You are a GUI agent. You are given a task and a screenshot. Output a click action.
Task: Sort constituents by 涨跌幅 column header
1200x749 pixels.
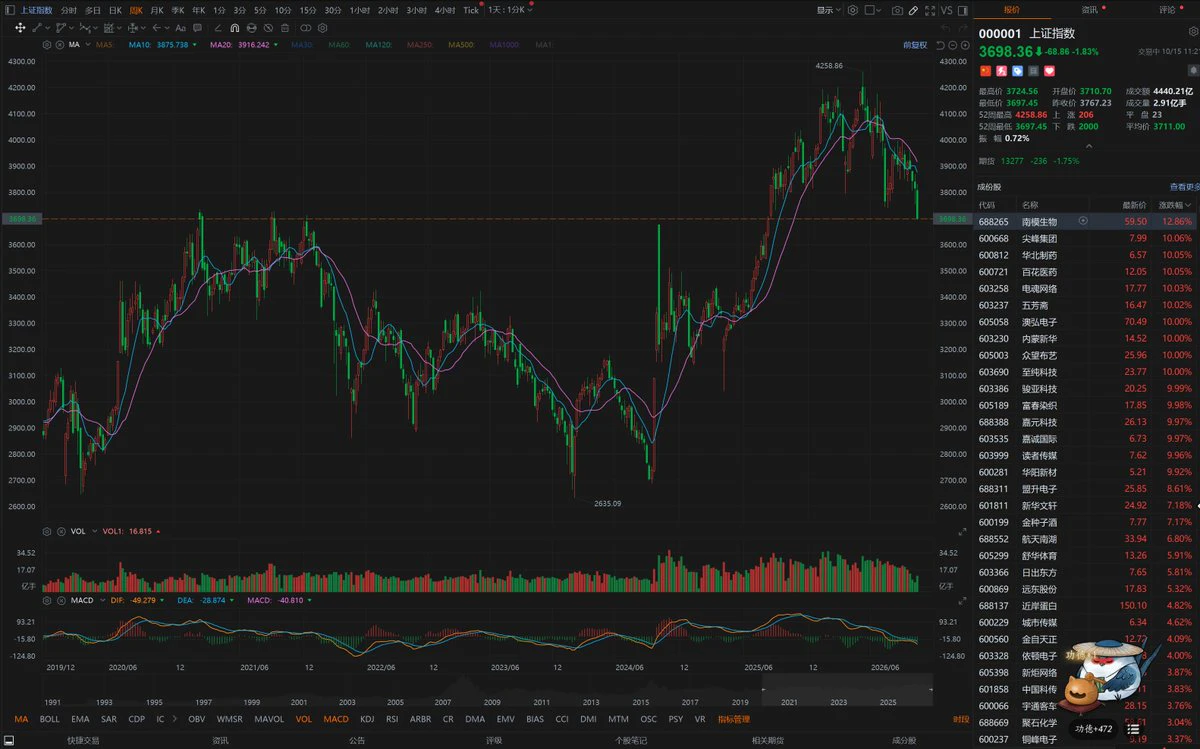[x=1177, y=205]
